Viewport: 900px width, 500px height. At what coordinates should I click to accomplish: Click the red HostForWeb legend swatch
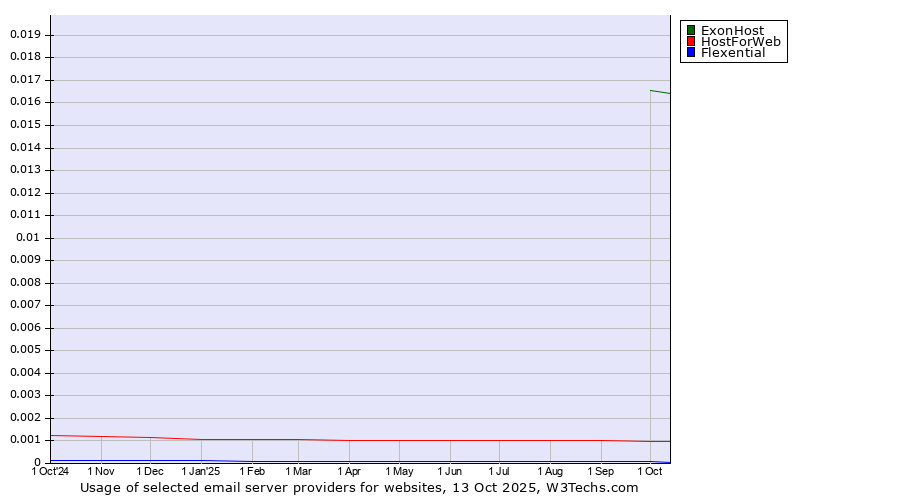click(690, 42)
